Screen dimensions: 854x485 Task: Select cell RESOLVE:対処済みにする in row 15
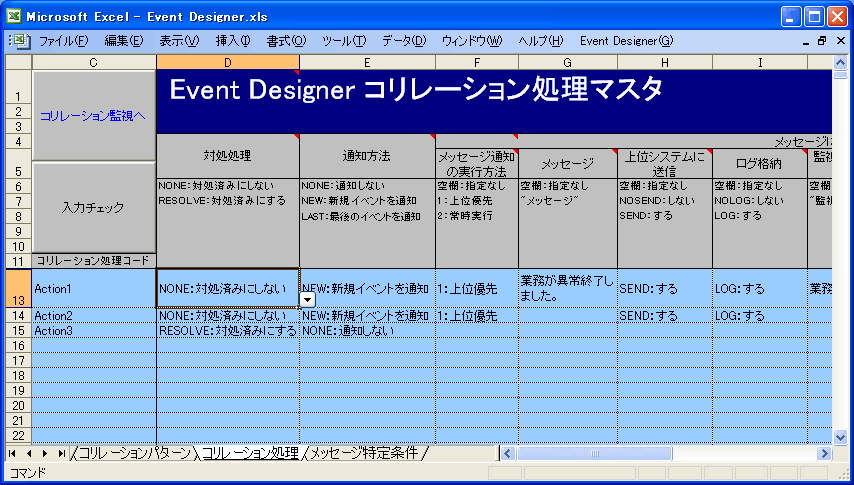tap(228, 331)
